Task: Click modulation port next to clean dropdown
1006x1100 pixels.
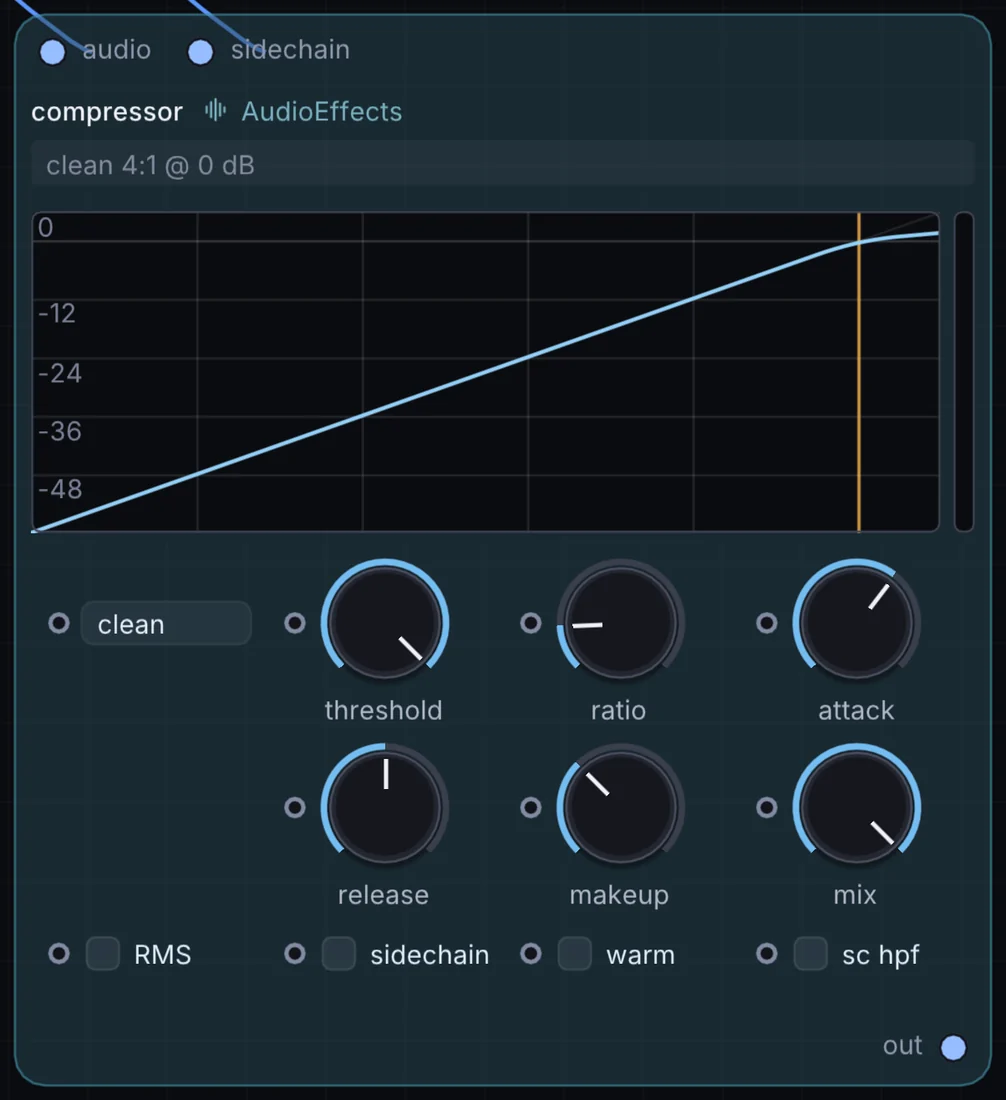Action: [59, 623]
